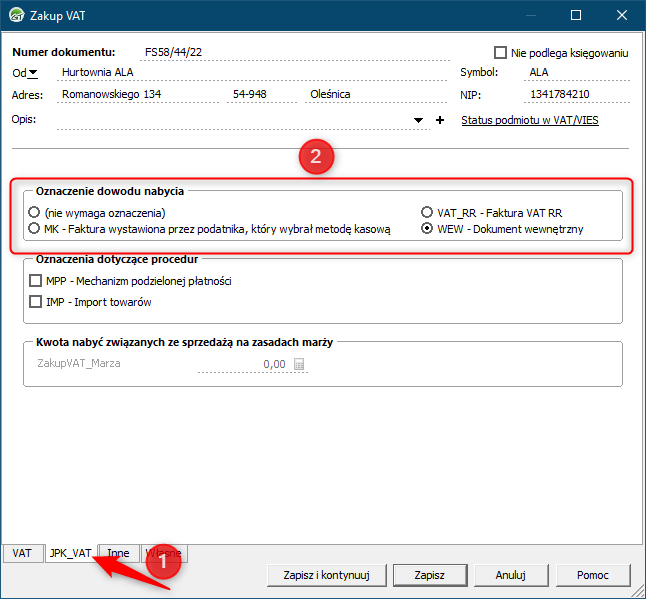This screenshot has width=646, height=599.
Task: Enable 'Nie podlega księgowaniu' checkbox
Action: pos(501,52)
